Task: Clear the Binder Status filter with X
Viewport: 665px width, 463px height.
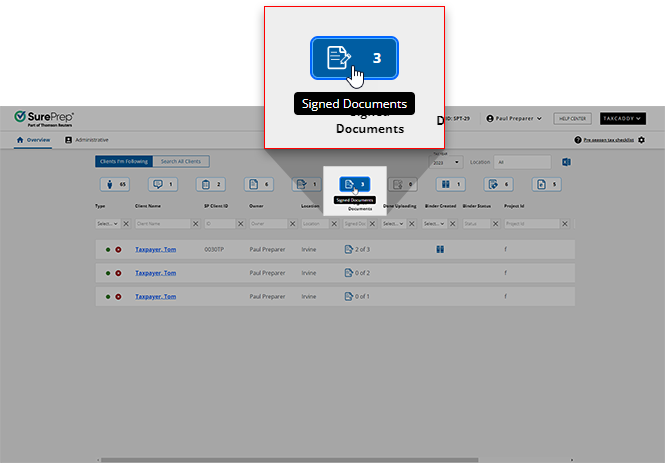Action: tap(495, 224)
